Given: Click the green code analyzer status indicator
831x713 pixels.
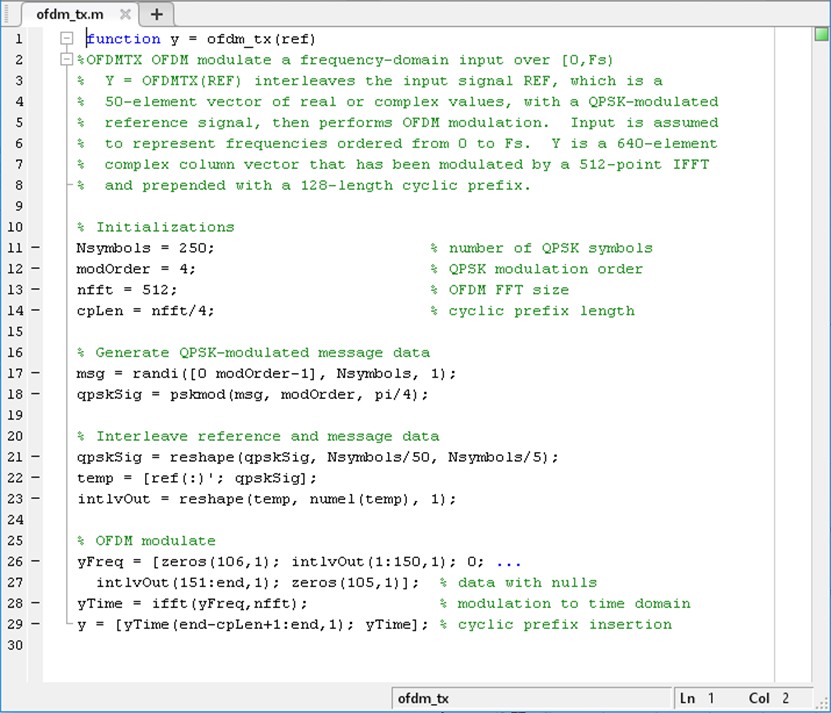Looking at the screenshot, I should [820, 36].
